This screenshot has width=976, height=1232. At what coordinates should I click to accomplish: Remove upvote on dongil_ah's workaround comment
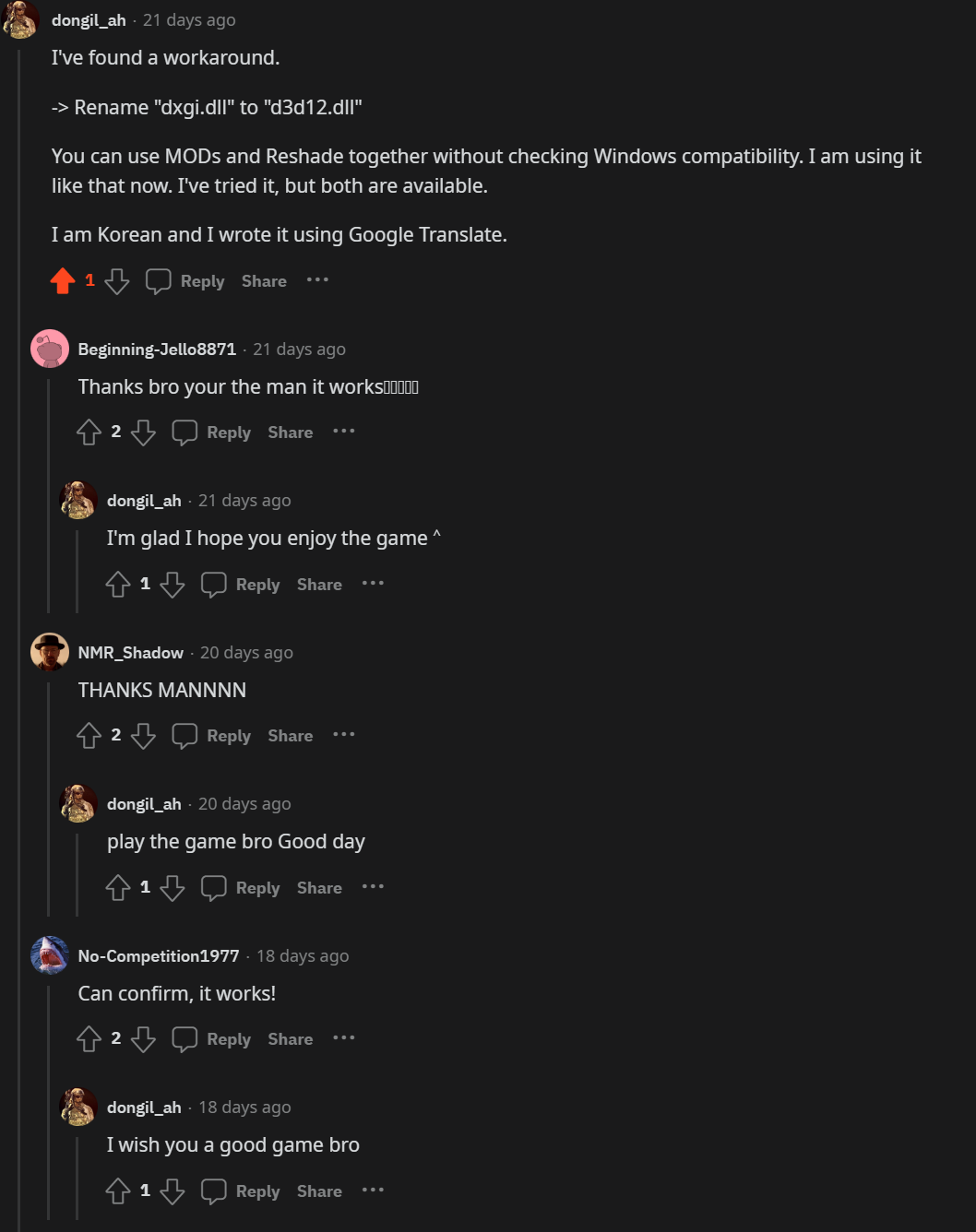(63, 281)
